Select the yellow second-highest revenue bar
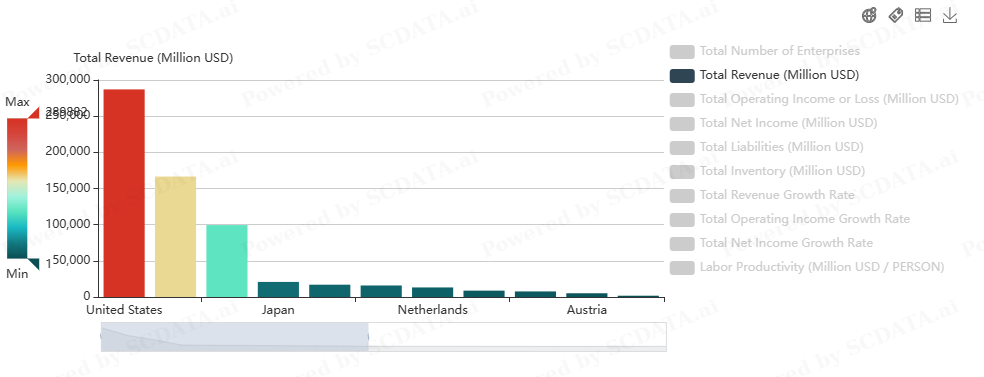The height and width of the screenshot is (377, 984). 176,236
